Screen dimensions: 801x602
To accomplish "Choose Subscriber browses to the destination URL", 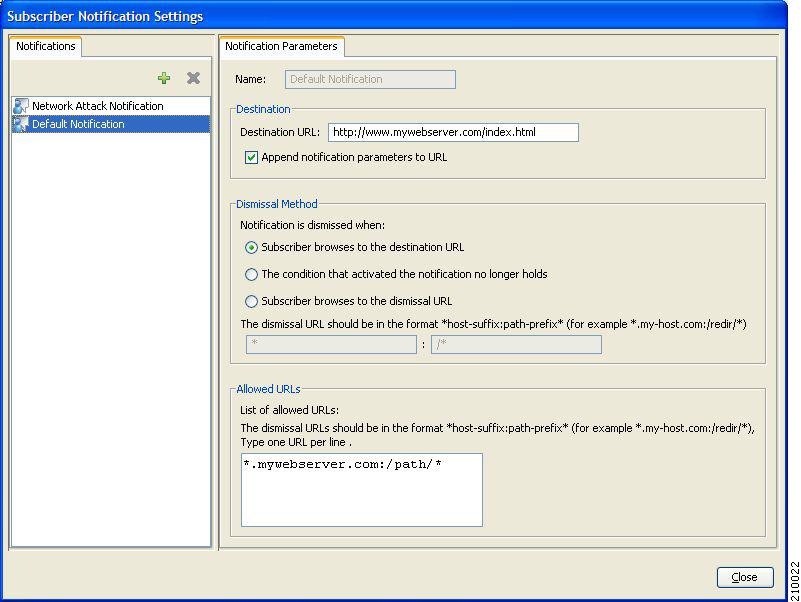I will 251,247.
